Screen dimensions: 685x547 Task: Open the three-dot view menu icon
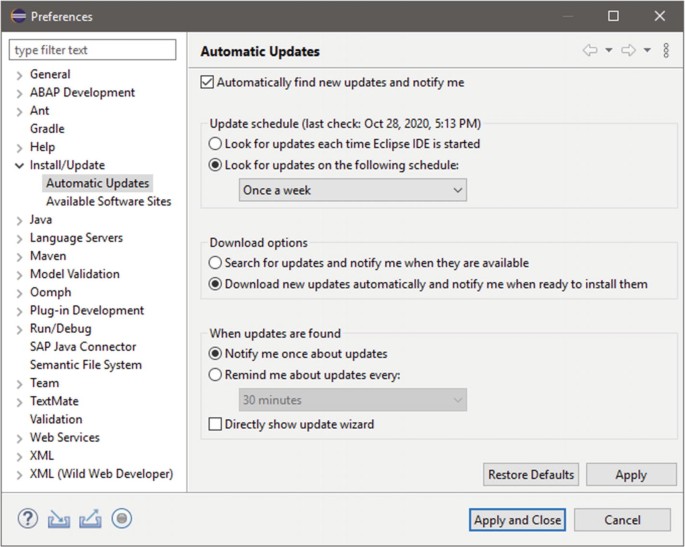click(666, 50)
